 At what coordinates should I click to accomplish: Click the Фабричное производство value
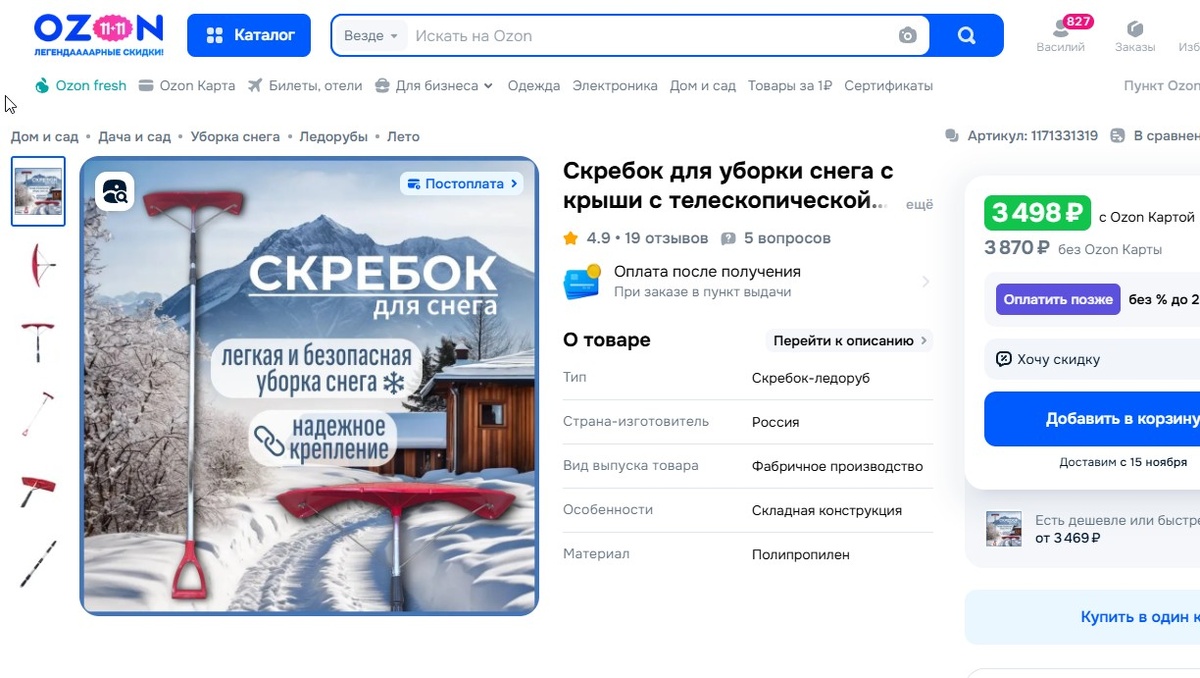click(x=837, y=466)
